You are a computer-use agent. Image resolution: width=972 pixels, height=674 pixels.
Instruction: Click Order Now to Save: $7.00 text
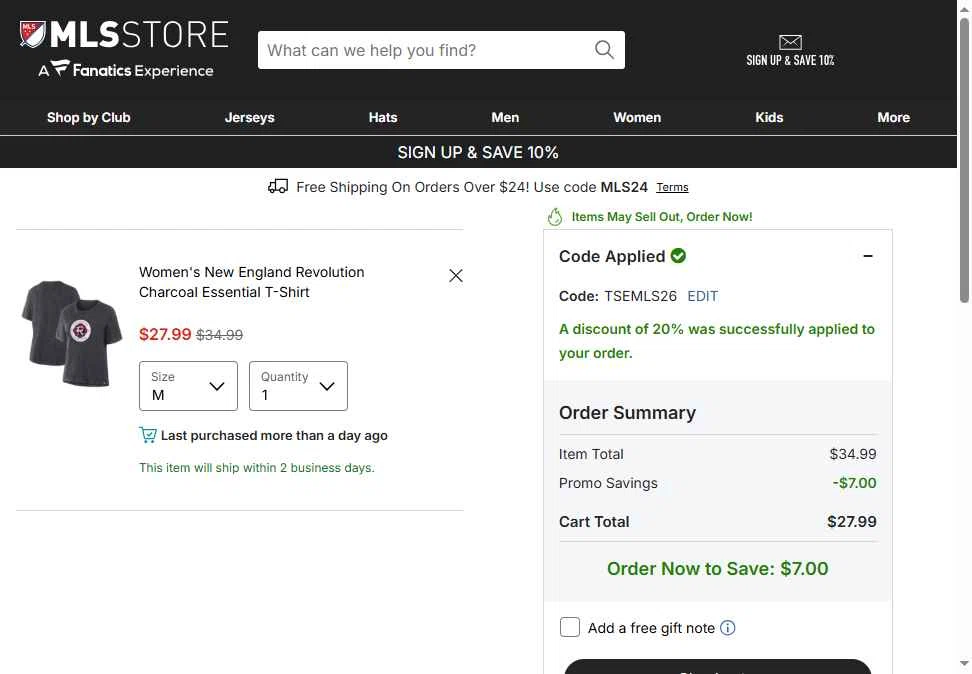717,569
